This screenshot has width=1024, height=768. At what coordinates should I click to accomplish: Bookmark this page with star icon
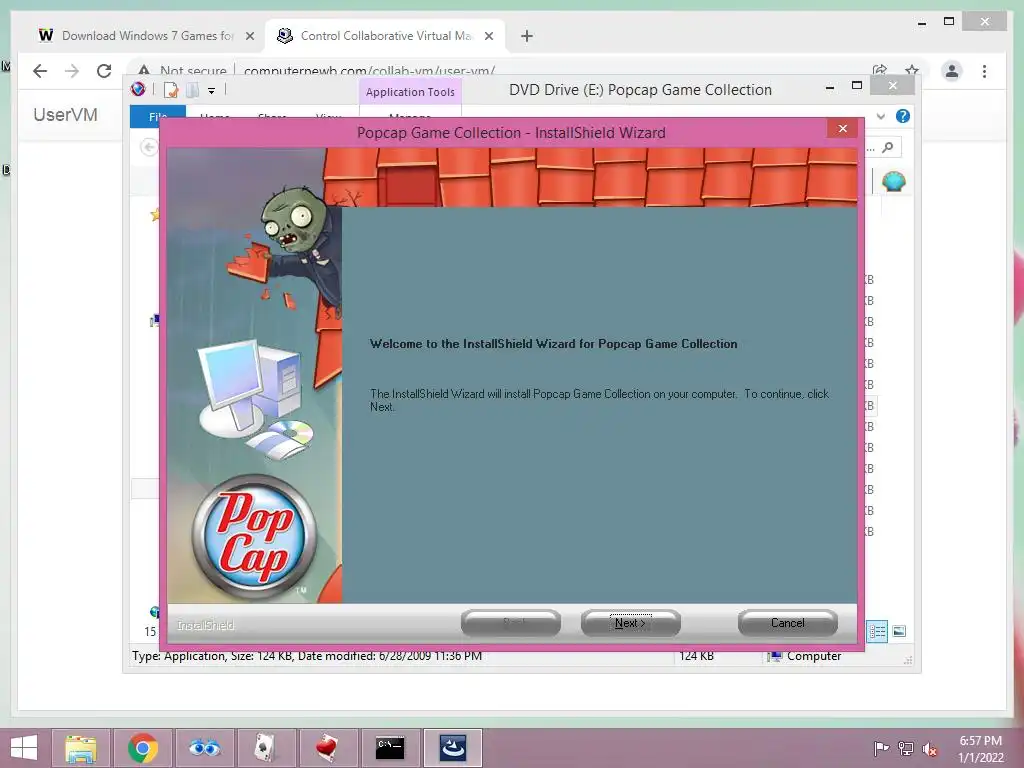[x=912, y=70]
